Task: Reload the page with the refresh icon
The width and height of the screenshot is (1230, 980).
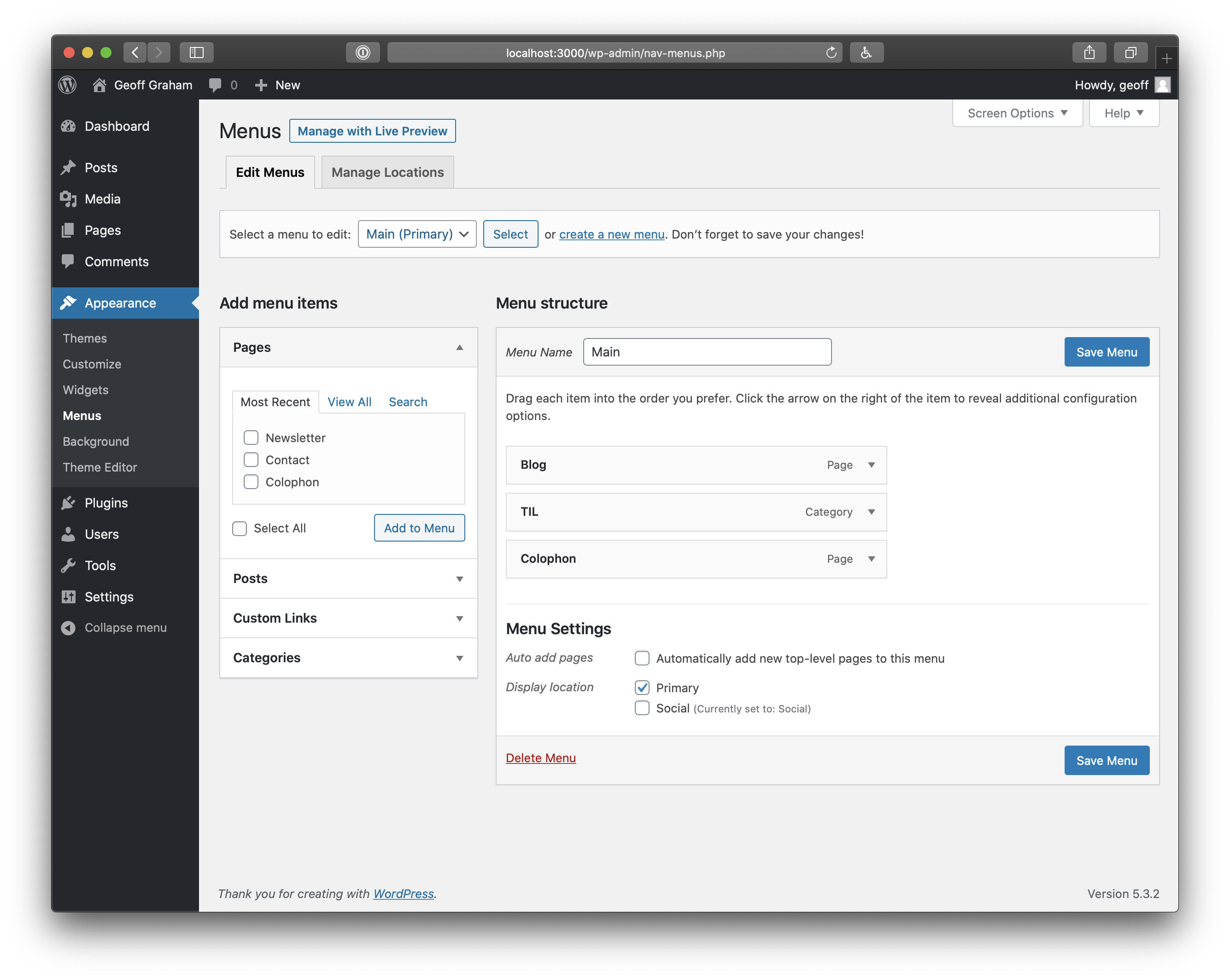Action: coord(831,52)
